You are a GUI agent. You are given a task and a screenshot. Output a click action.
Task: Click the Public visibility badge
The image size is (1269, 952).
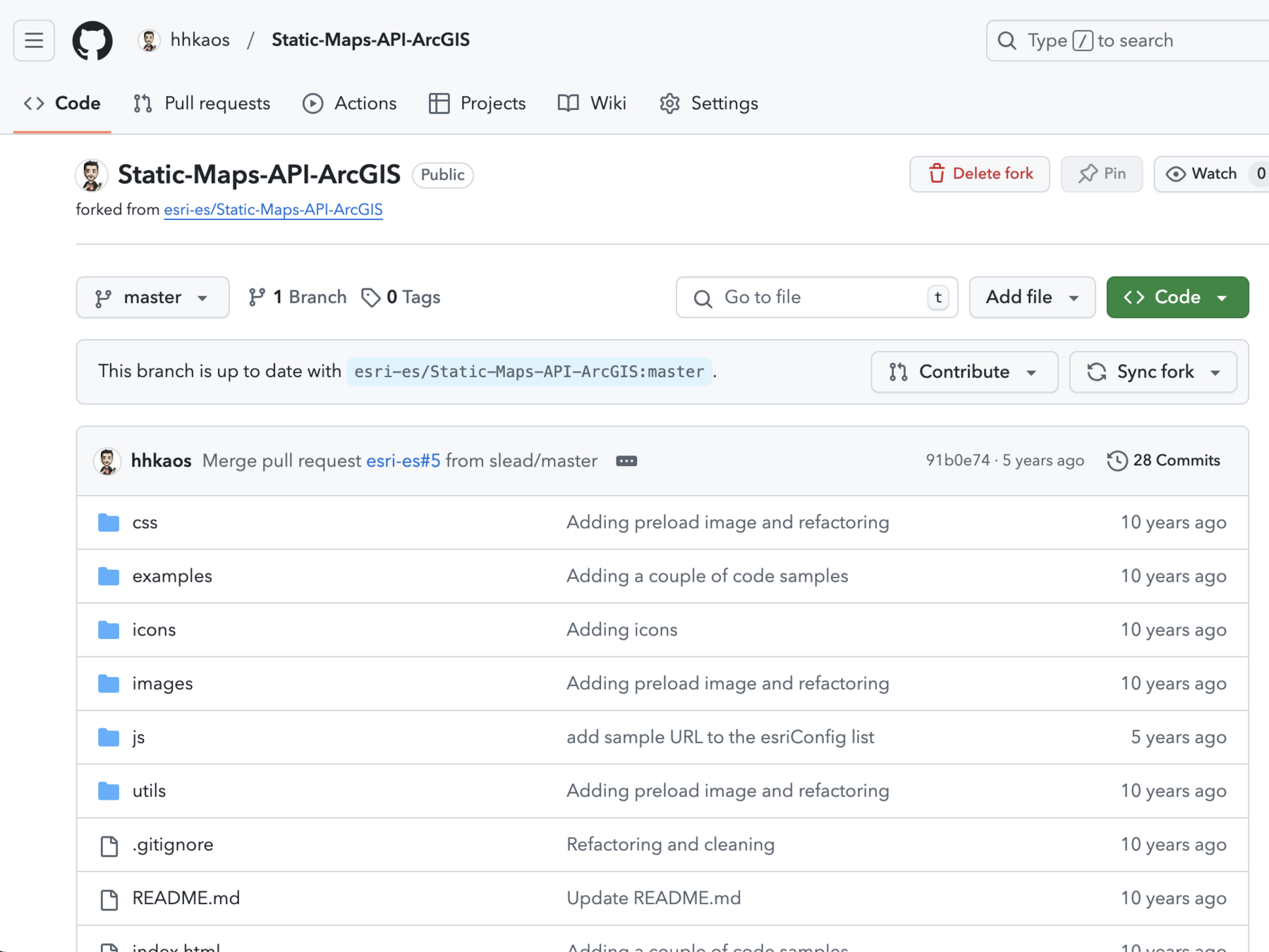(443, 175)
